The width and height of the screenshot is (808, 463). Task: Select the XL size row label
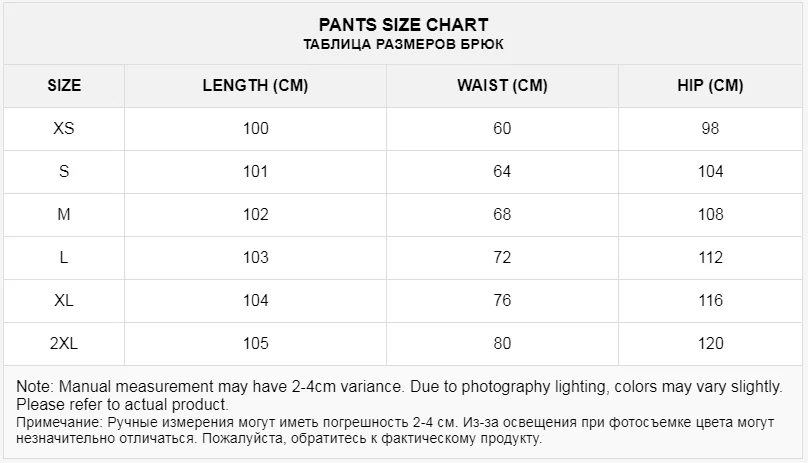point(64,300)
